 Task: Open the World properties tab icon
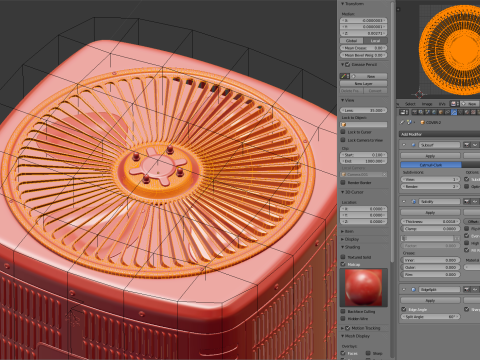[434, 112]
